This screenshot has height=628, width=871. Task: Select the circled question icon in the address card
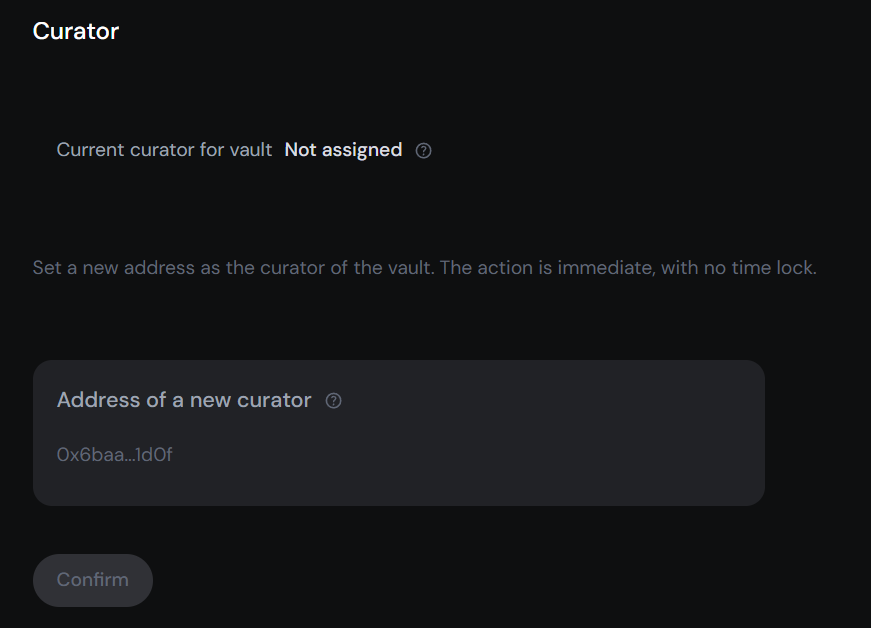coord(333,399)
